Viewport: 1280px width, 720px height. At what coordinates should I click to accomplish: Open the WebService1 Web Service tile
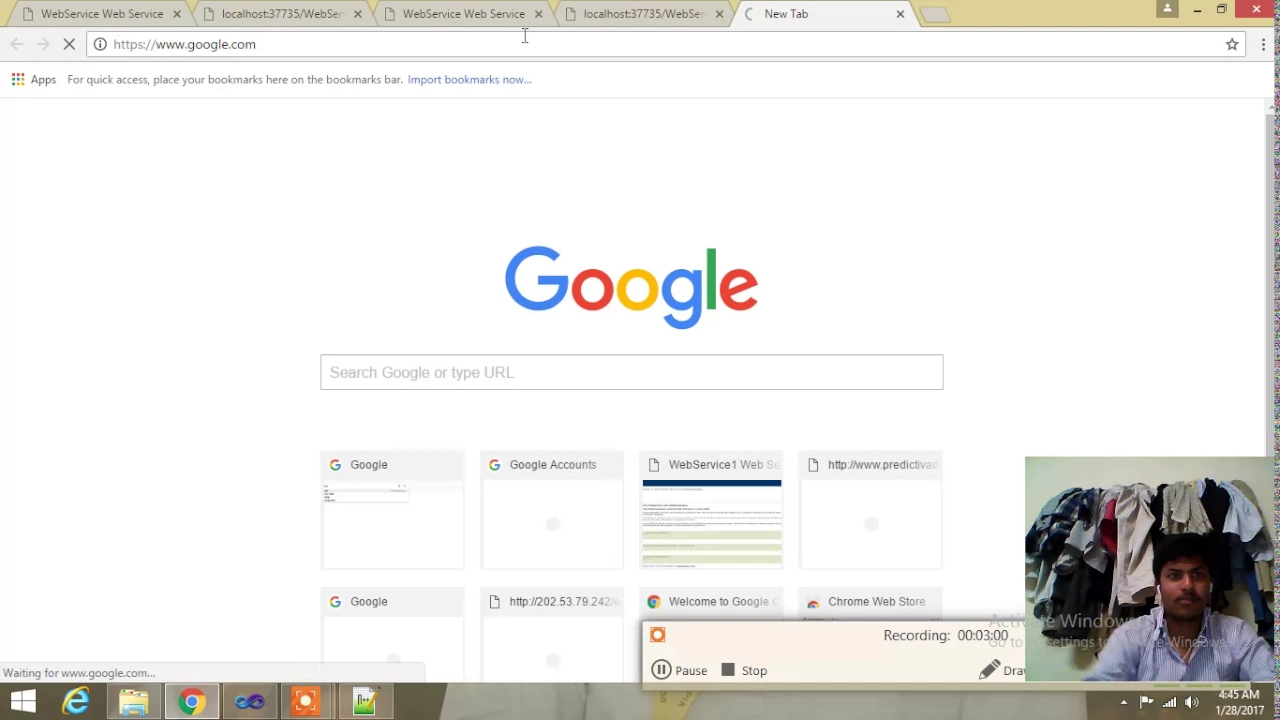point(711,511)
